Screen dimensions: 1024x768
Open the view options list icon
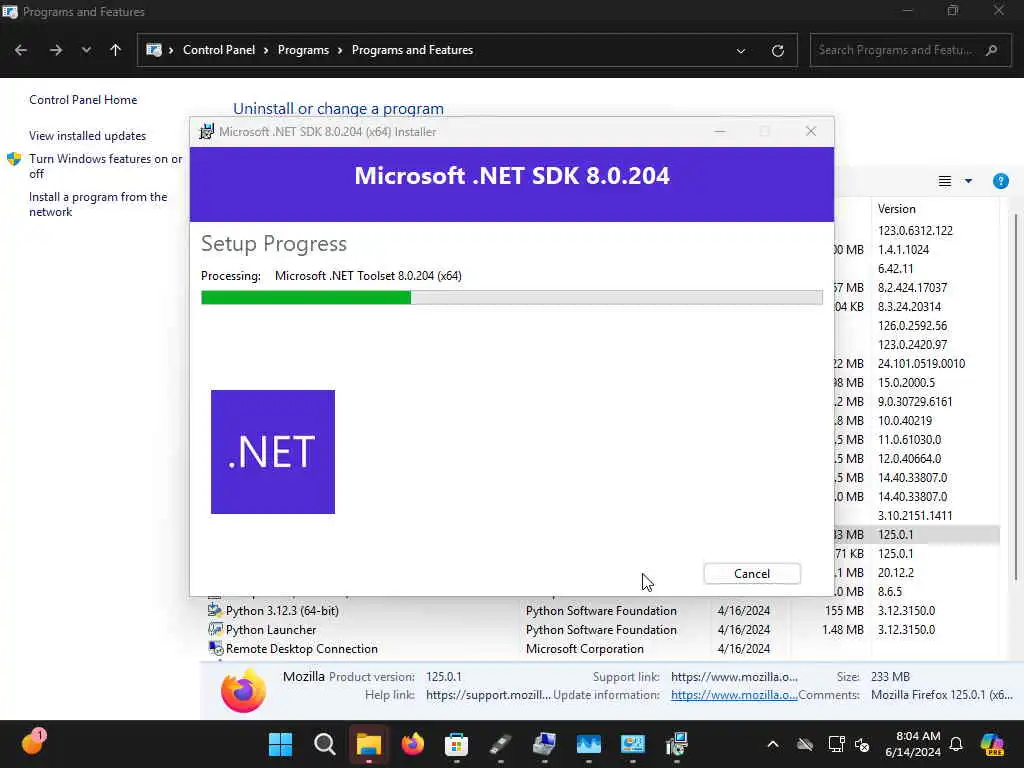pos(944,181)
